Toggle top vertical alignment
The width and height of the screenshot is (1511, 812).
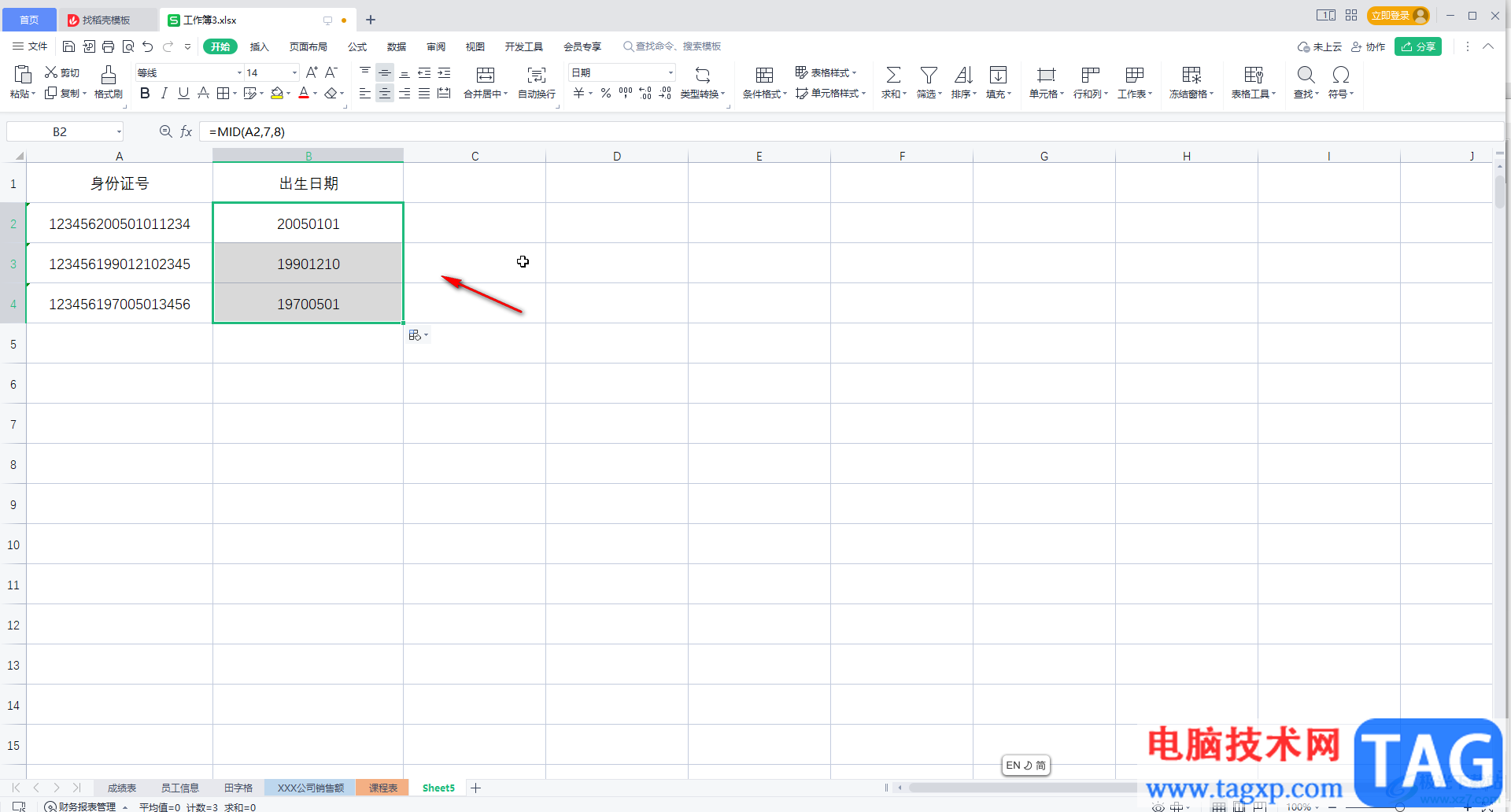(364, 72)
